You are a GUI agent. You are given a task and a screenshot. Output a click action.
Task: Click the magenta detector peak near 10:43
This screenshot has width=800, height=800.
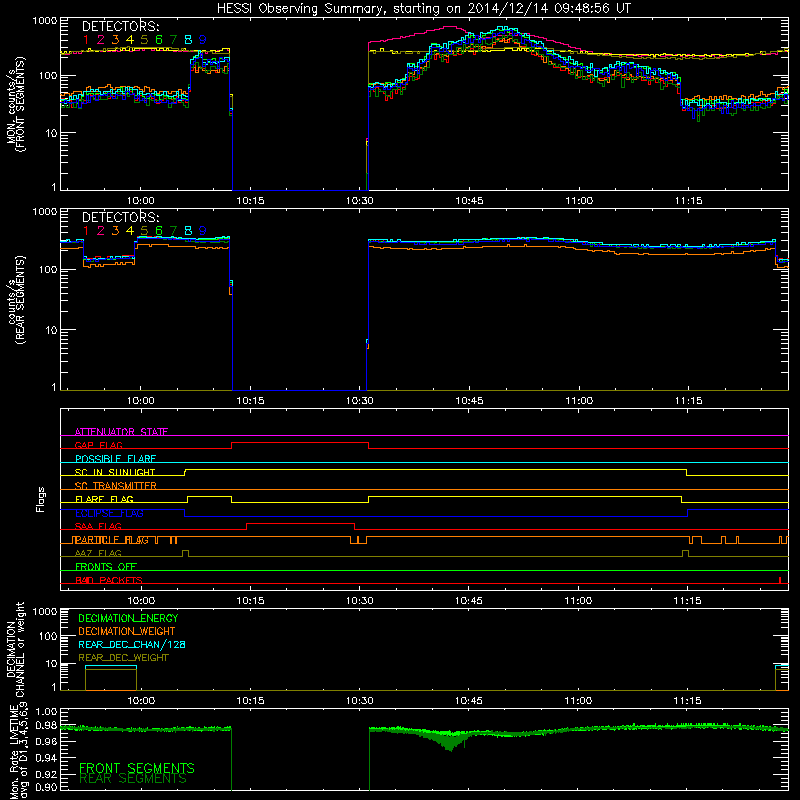click(452, 27)
